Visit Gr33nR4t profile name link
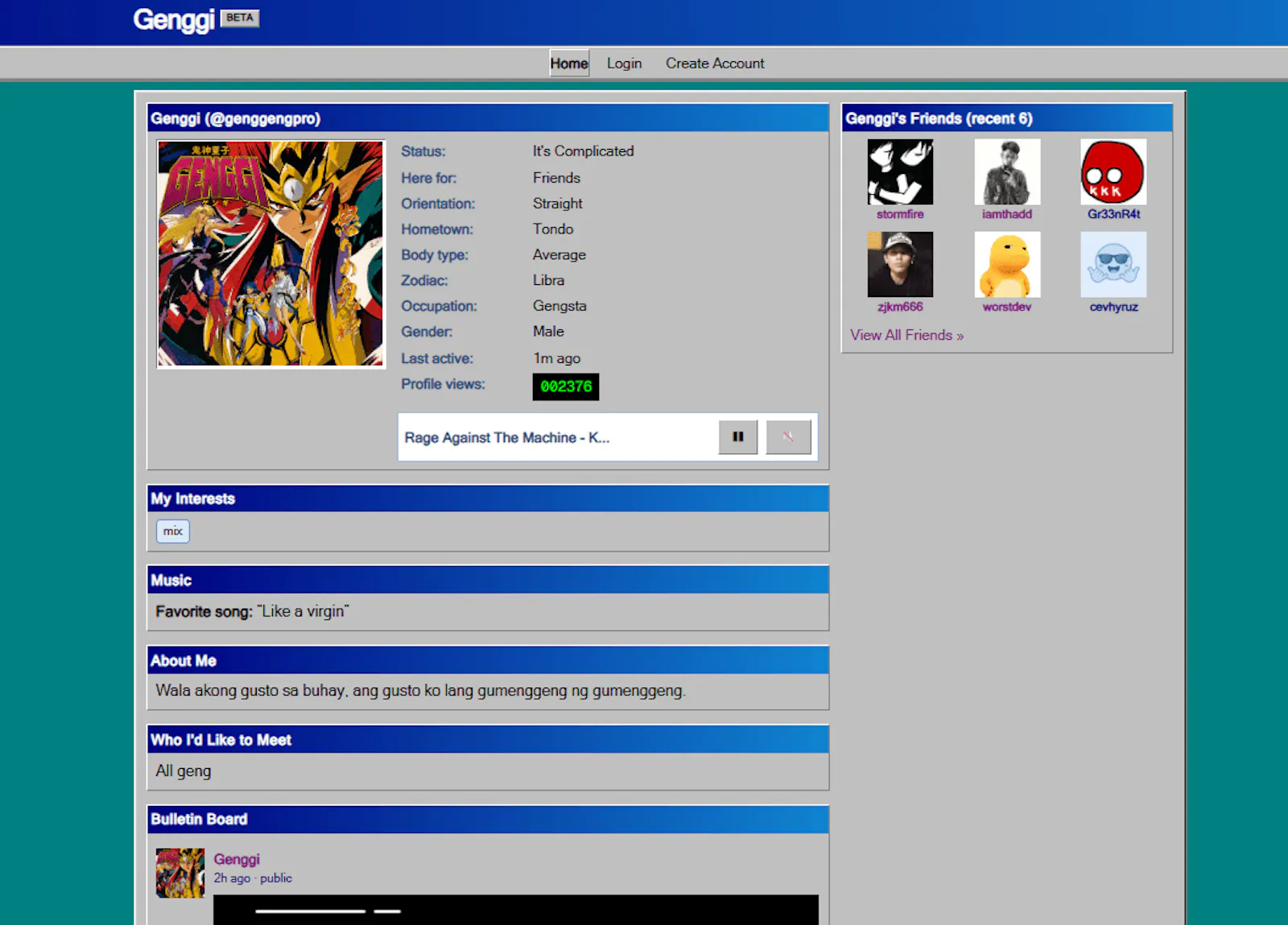 (x=1114, y=214)
